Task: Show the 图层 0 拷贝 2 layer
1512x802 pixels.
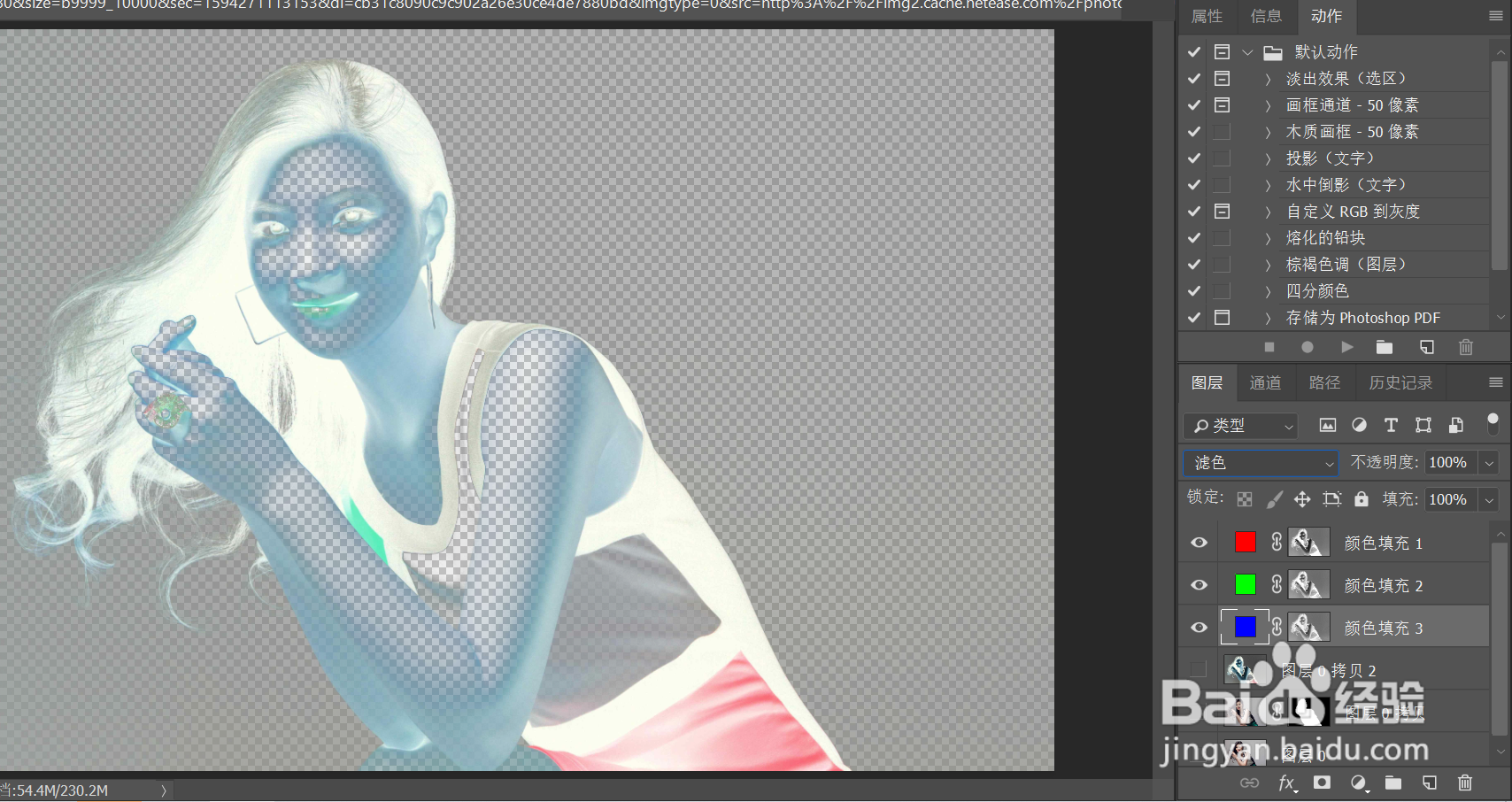Action: [1199, 670]
